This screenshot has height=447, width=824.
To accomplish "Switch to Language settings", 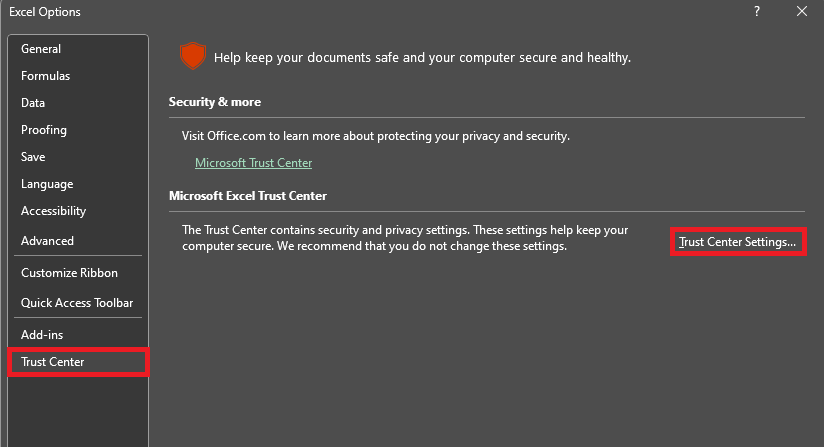I will (x=47, y=184).
